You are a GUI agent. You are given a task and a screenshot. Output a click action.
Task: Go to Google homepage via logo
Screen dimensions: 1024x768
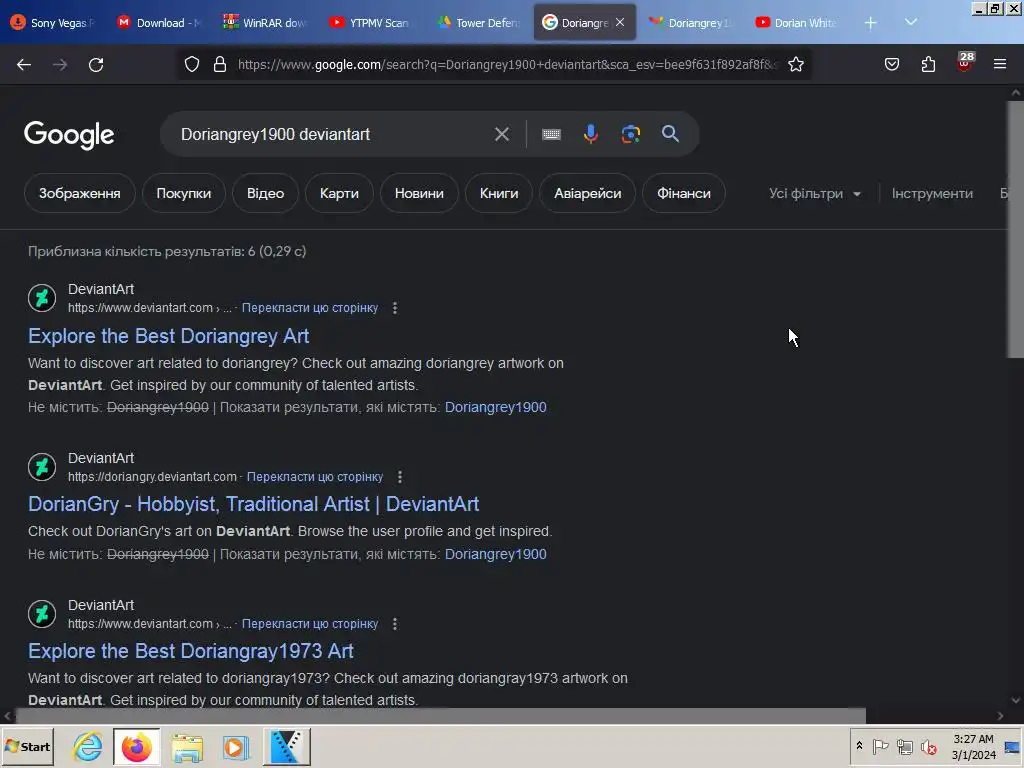tap(69, 135)
